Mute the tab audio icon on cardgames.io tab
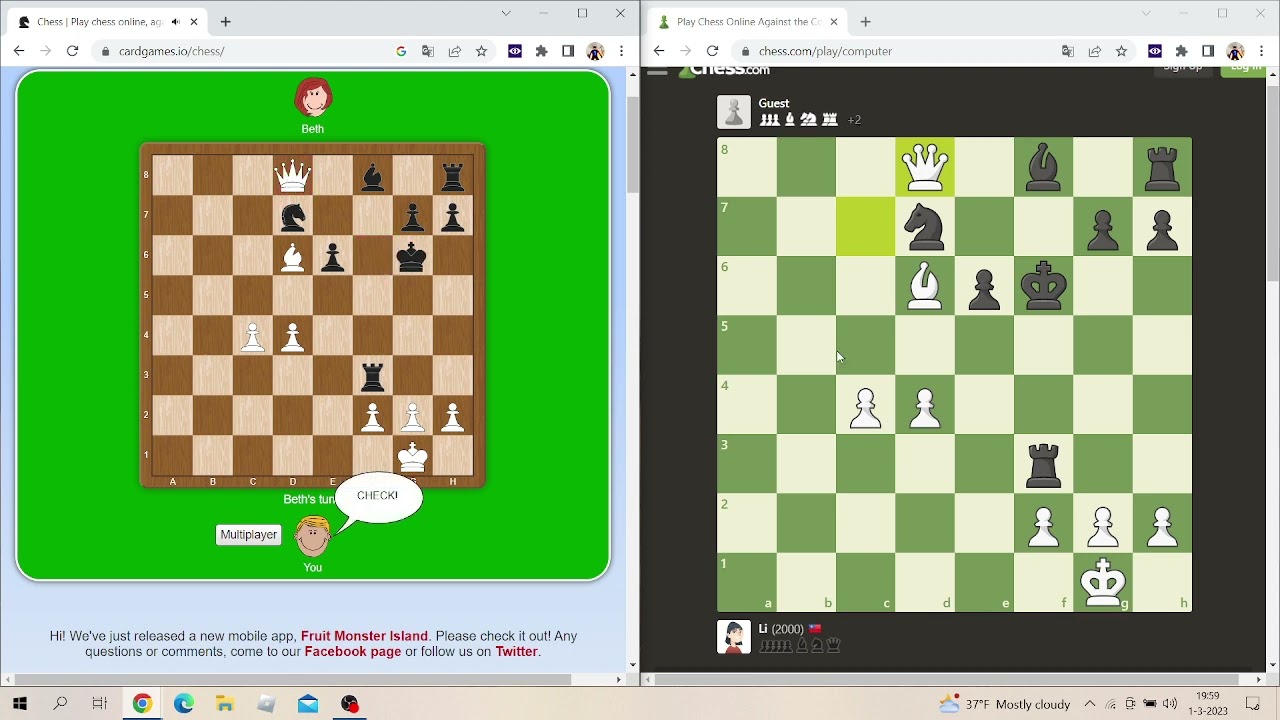Screen dimensions: 1280x720 tap(176, 22)
